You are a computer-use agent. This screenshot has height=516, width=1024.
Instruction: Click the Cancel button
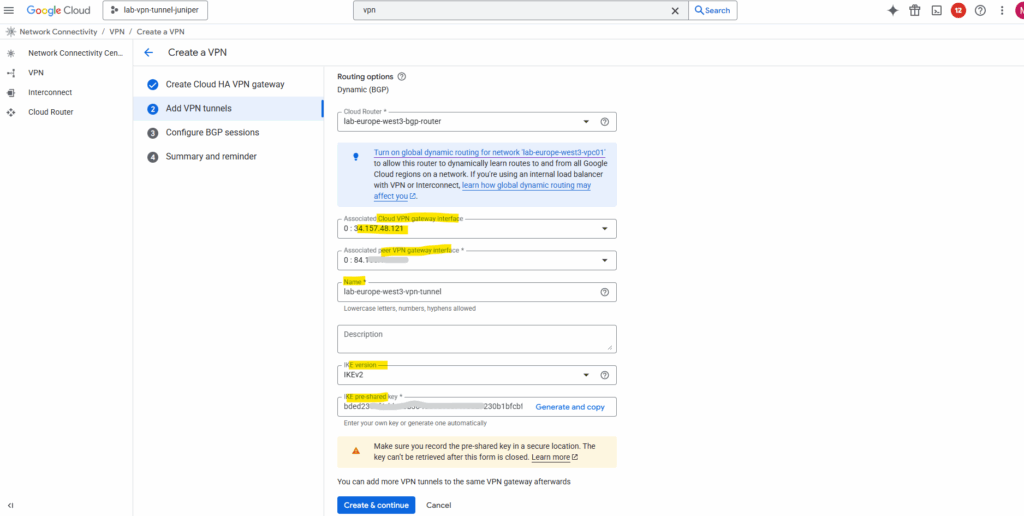pos(439,505)
